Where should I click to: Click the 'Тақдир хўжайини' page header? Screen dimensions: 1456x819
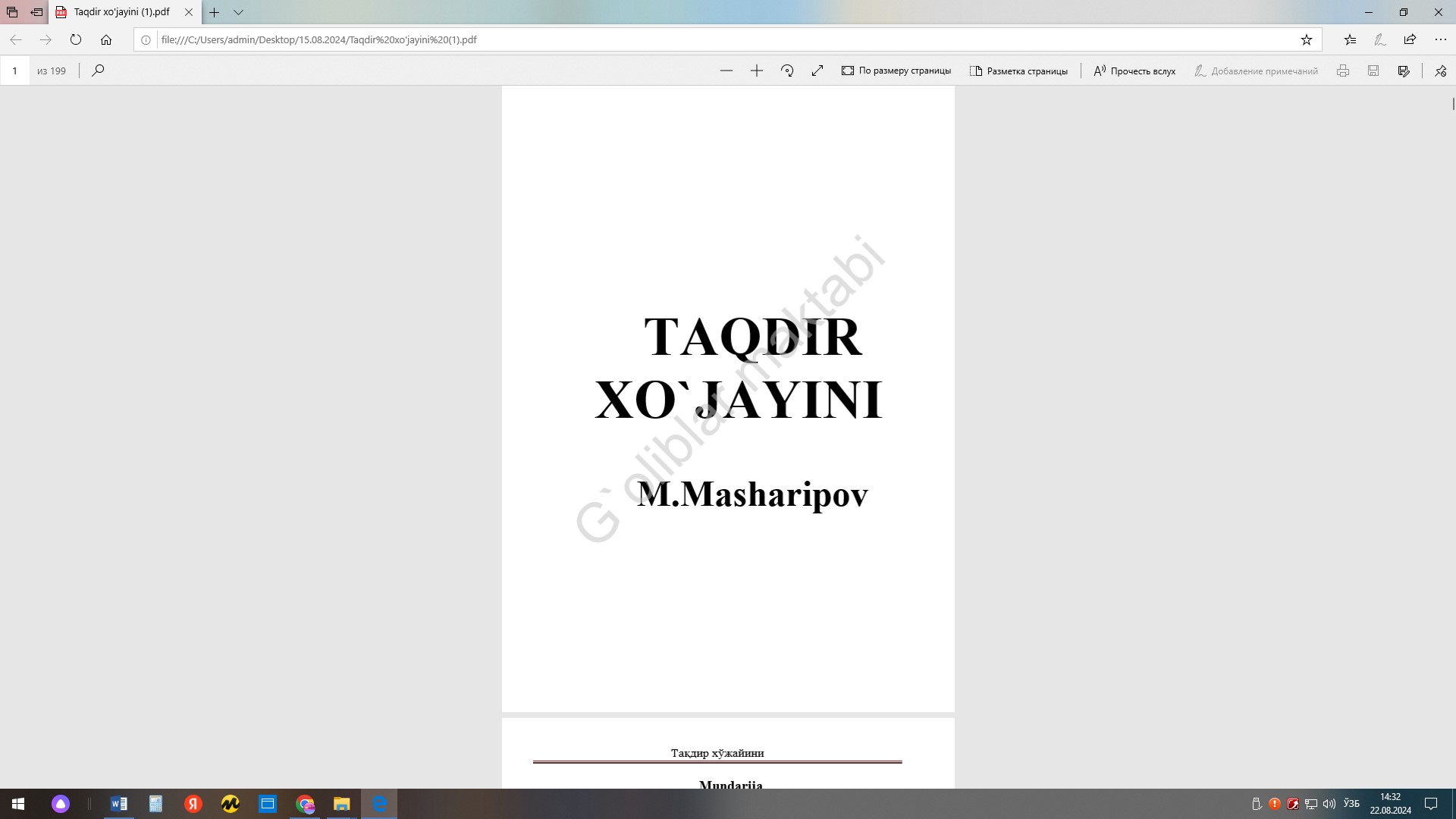717,753
